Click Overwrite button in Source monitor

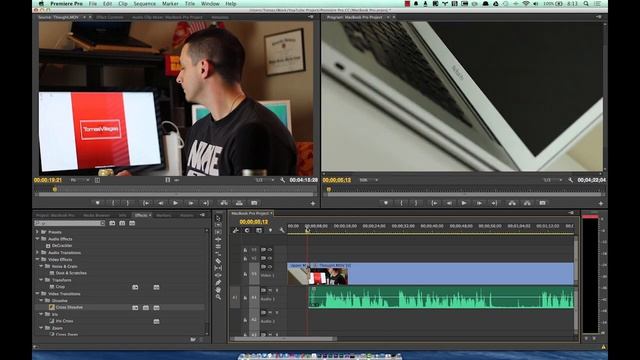coord(239,203)
